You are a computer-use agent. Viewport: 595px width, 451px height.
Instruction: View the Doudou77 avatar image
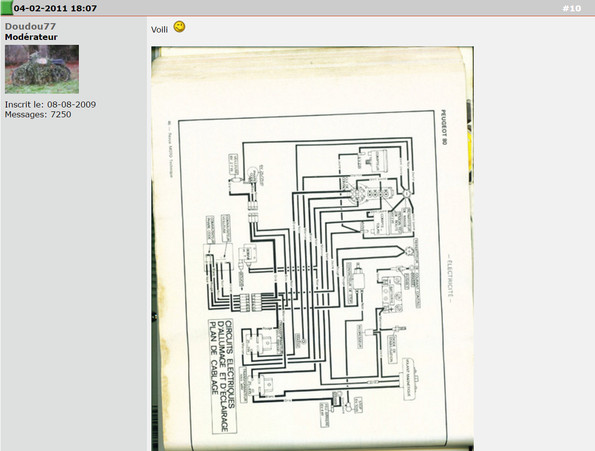[x=42, y=69]
